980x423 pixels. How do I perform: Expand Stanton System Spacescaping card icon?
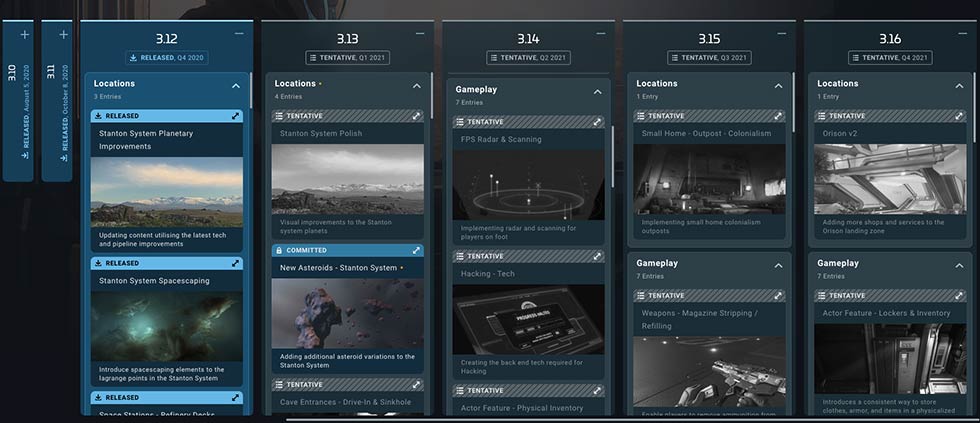click(x=236, y=263)
